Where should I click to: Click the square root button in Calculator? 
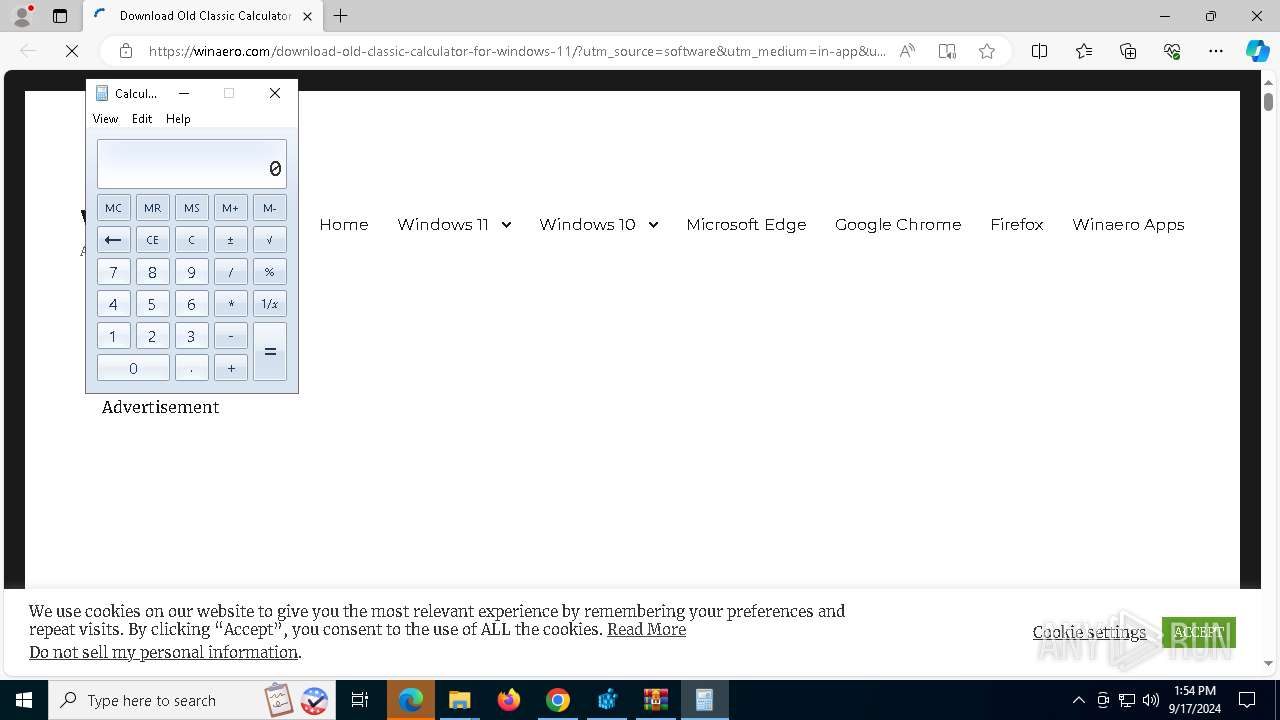point(270,240)
